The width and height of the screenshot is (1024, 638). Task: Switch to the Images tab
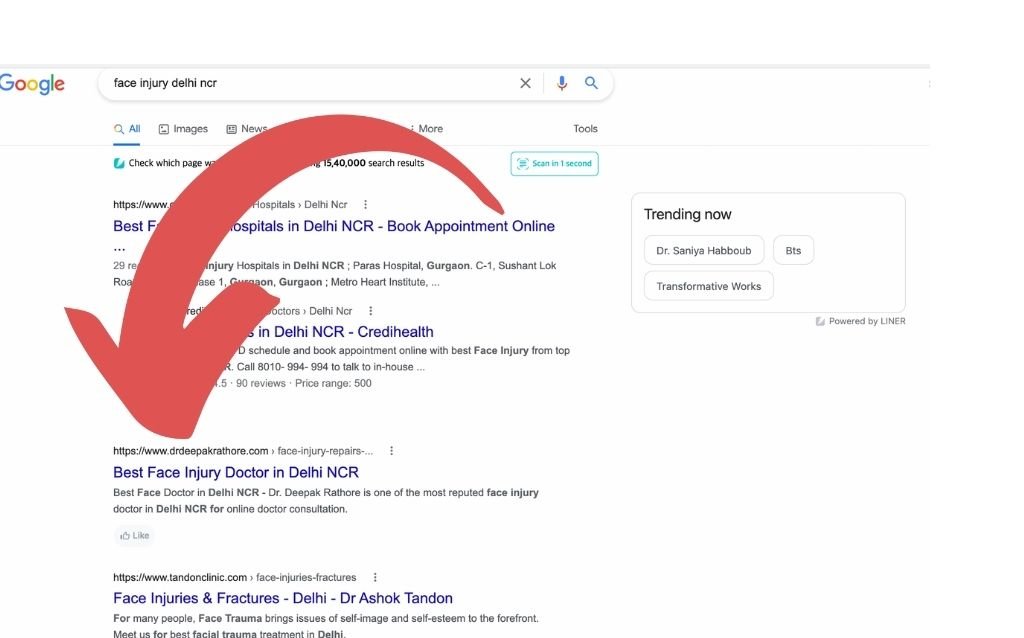tap(183, 129)
